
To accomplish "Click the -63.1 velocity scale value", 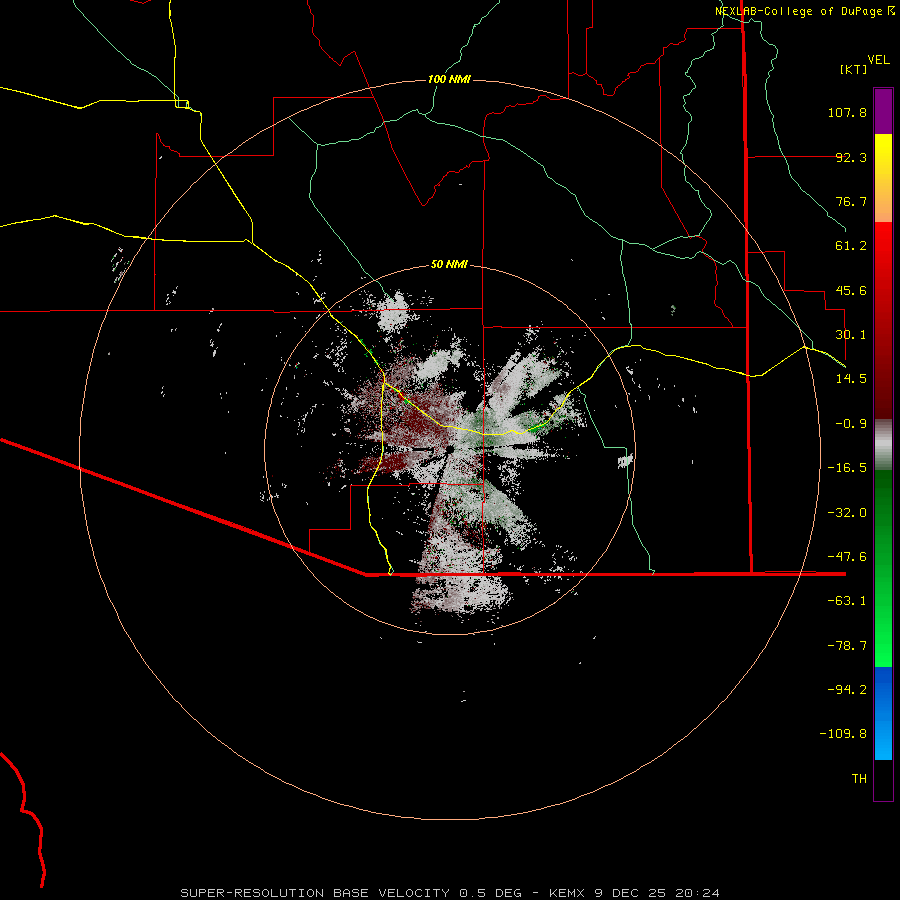I will click(x=847, y=601).
